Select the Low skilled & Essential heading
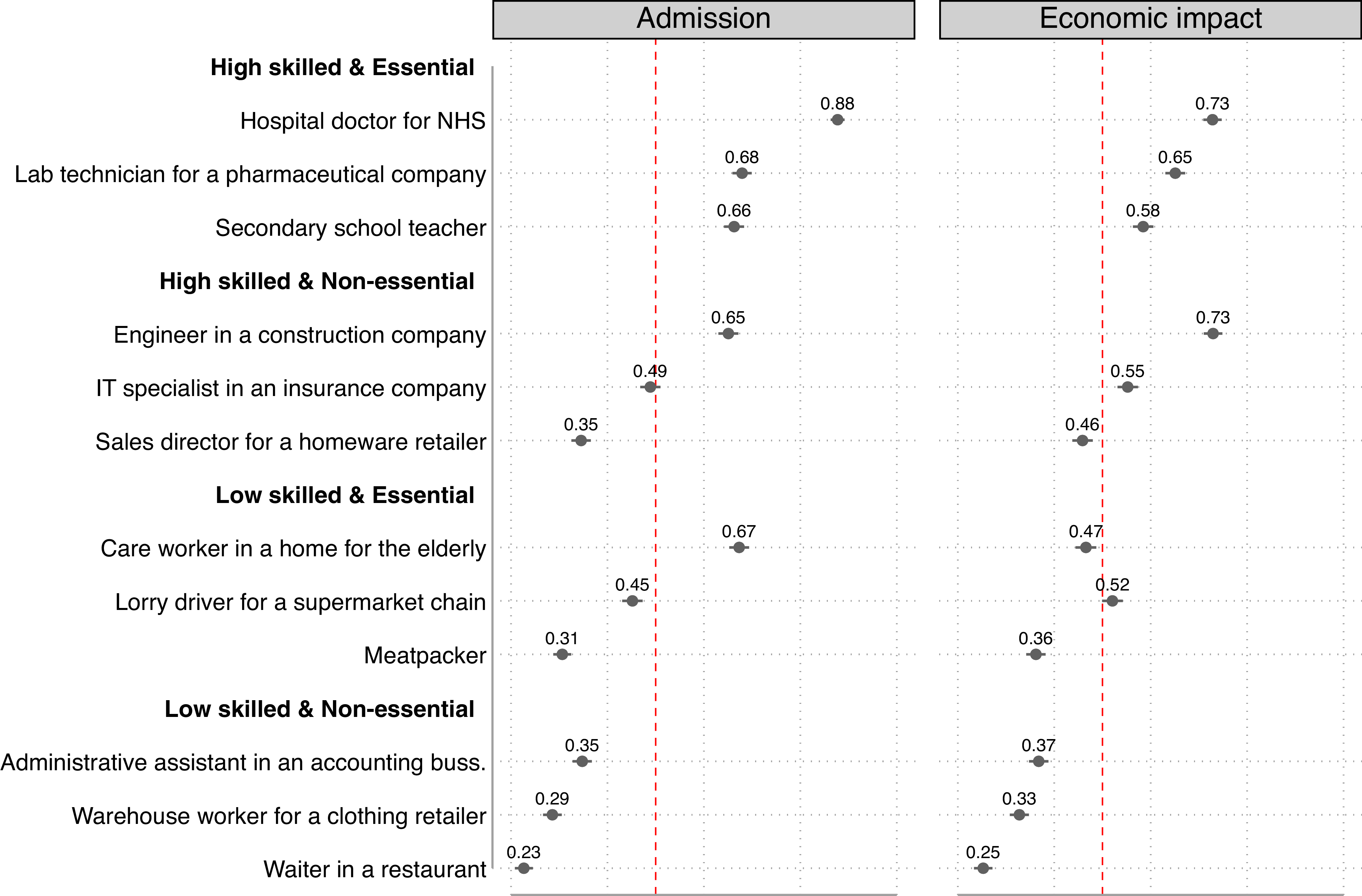 click(x=344, y=496)
